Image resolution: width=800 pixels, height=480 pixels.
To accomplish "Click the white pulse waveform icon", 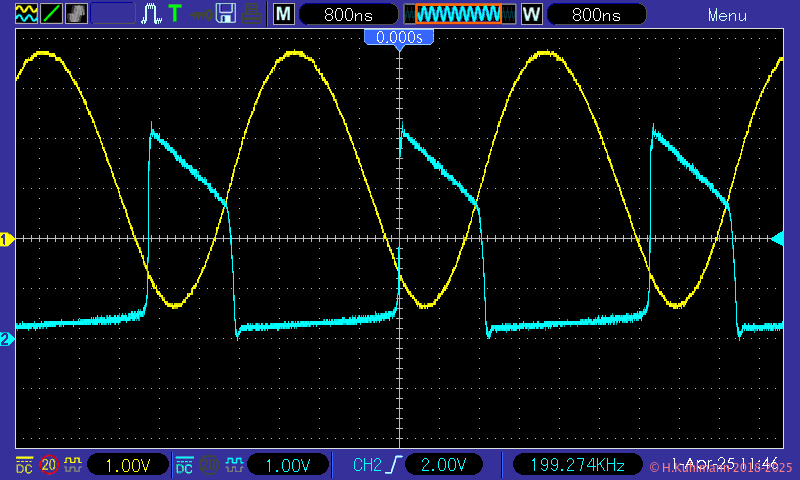I will coord(152,13).
